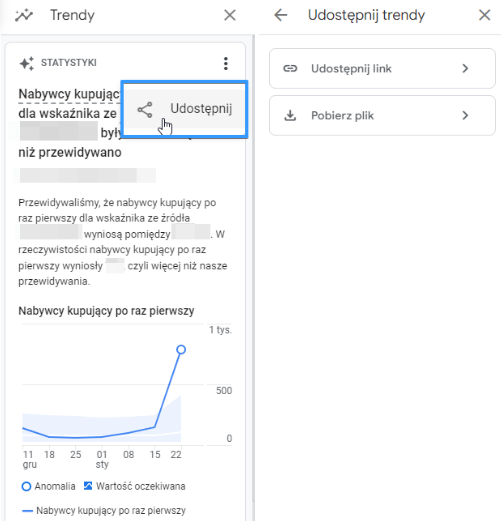The image size is (502, 521).
Task: Close the Udostępnij trendy panel
Action: click(x=484, y=15)
